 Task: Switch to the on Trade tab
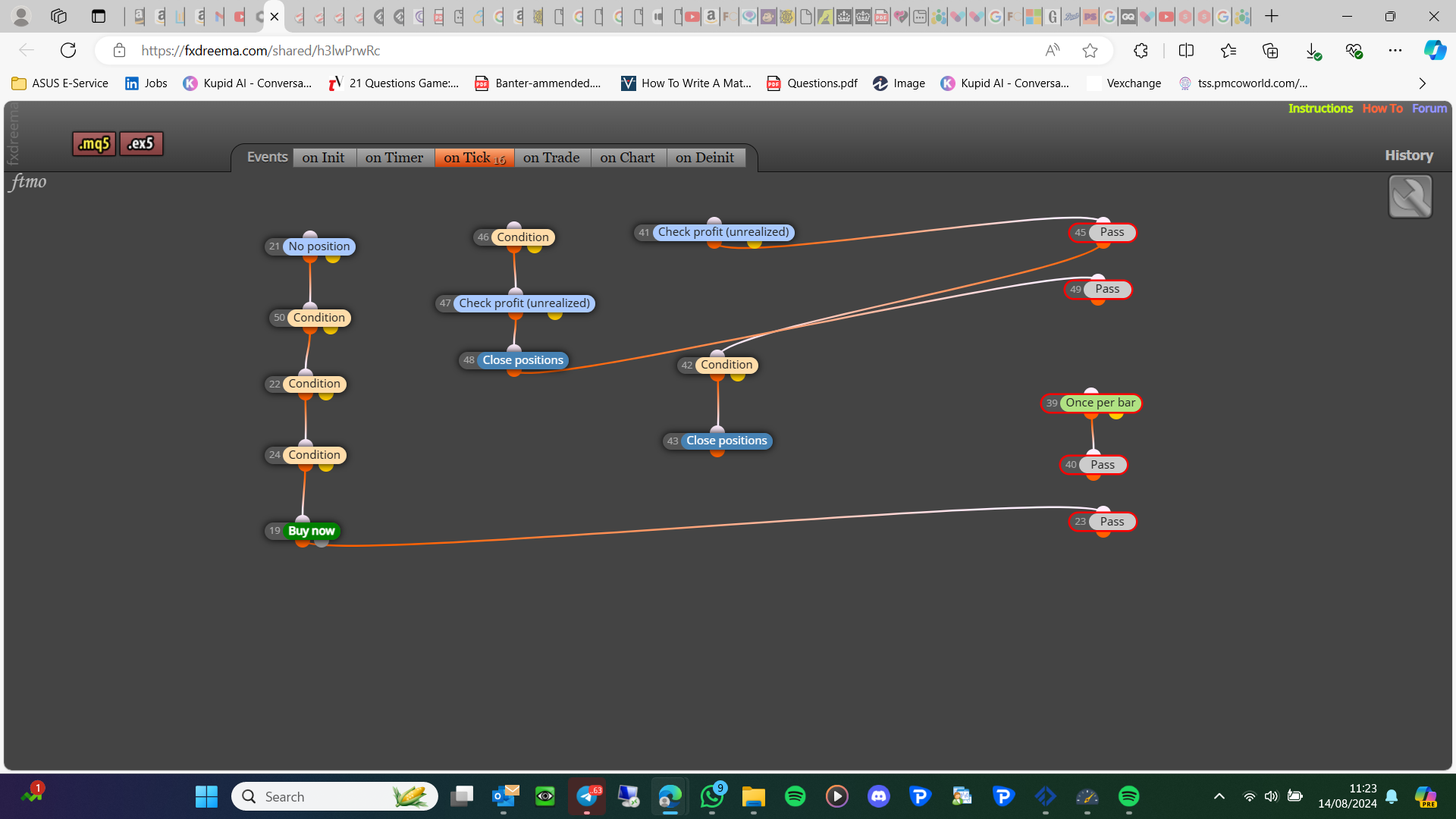tap(551, 158)
